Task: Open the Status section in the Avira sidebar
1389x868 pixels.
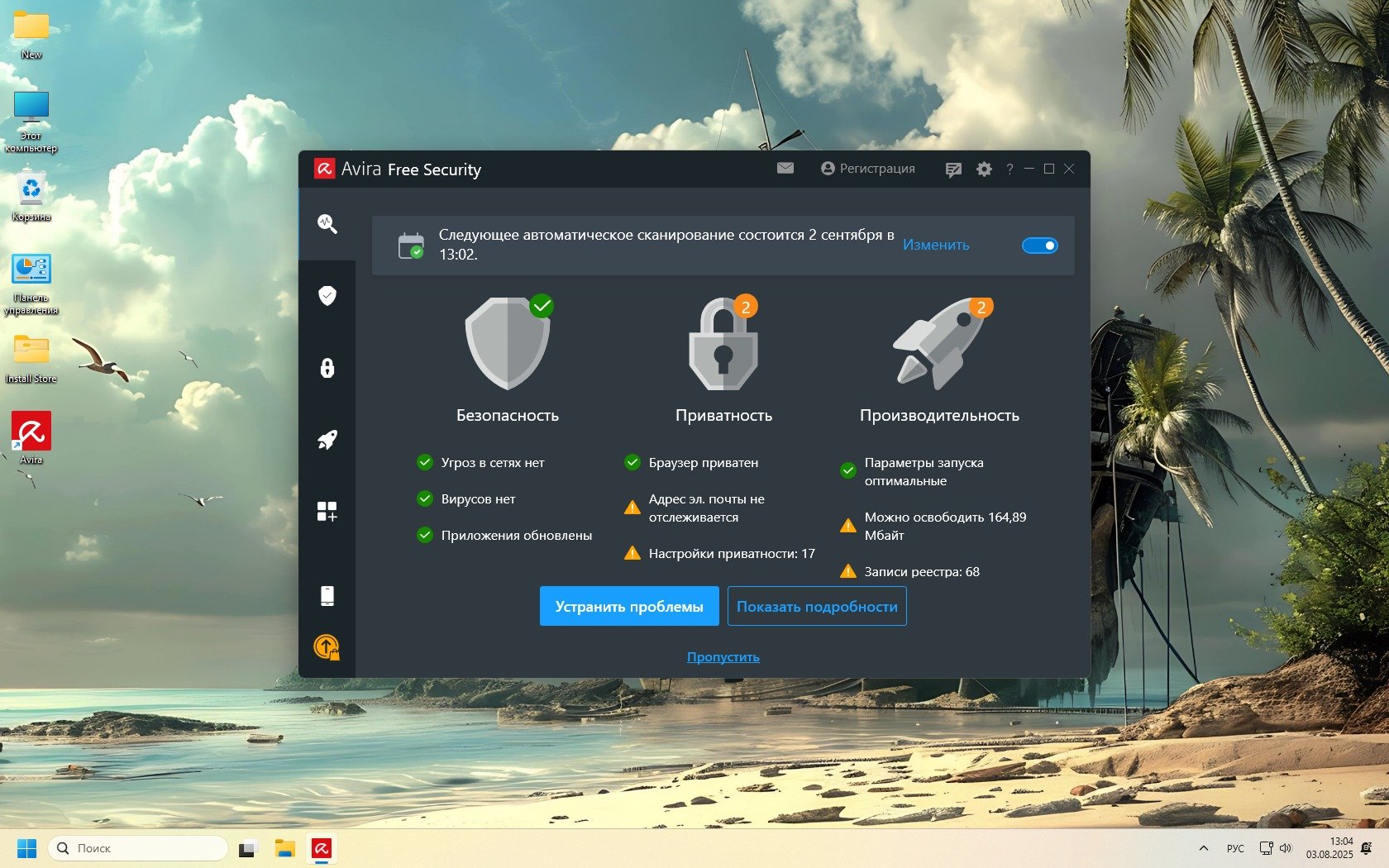Action: click(327, 224)
